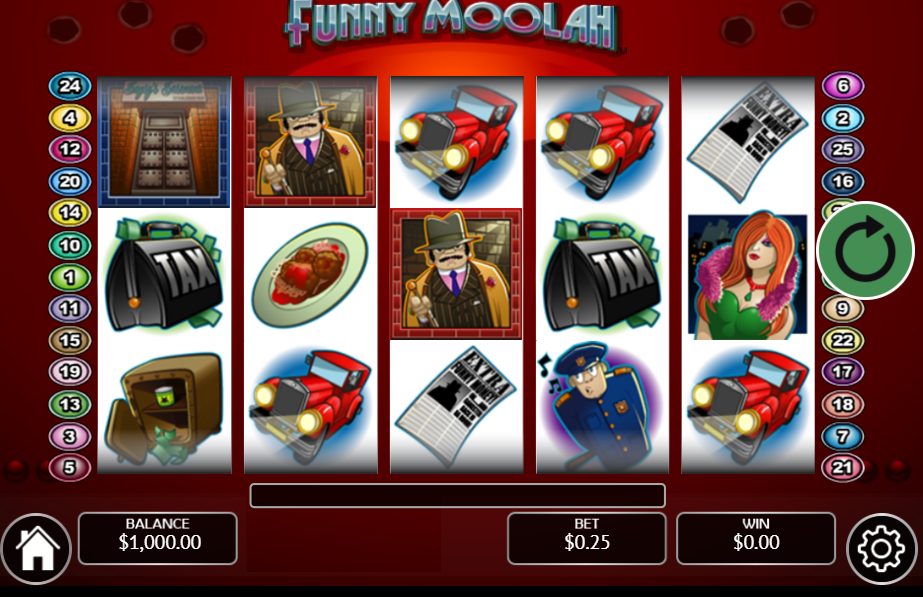Click payline 6 badge on right
Image resolution: width=923 pixels, height=597 pixels.
click(843, 86)
